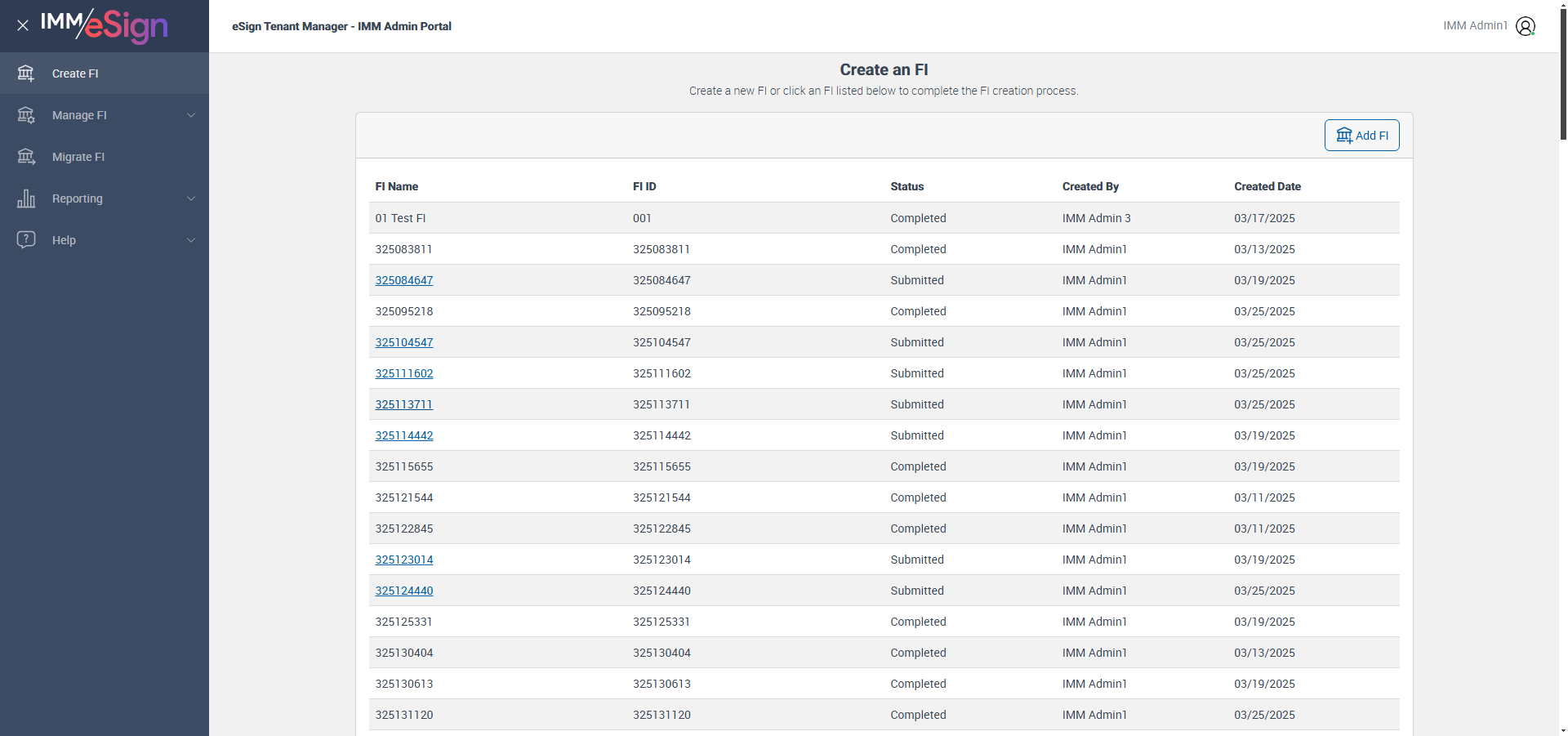Click the FI Name column header

397,186
